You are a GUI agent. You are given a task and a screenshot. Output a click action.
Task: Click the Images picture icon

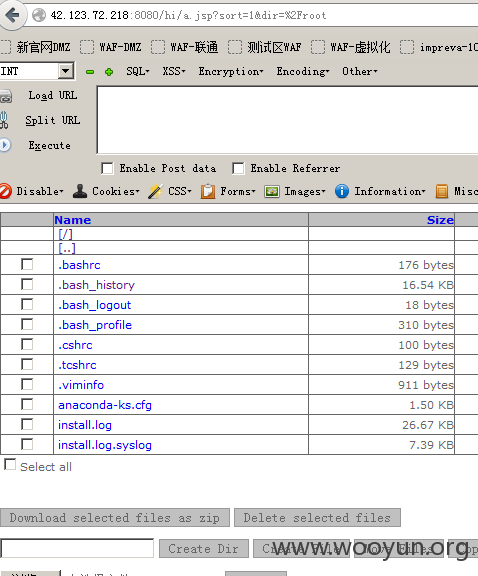272,191
